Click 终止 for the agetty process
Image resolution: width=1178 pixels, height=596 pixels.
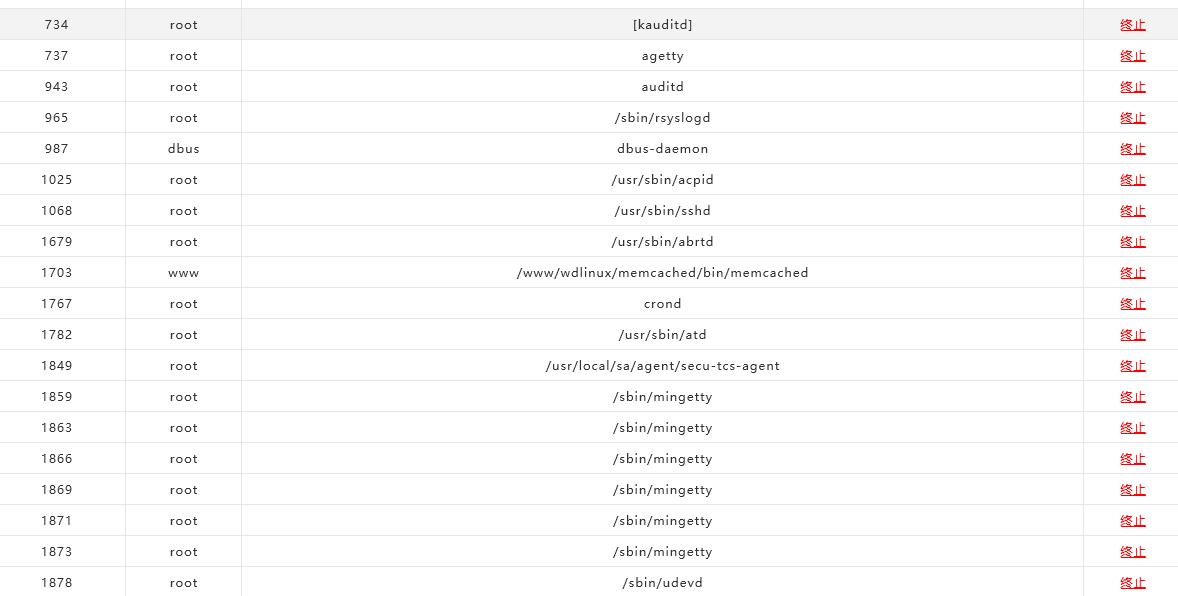tap(1132, 56)
